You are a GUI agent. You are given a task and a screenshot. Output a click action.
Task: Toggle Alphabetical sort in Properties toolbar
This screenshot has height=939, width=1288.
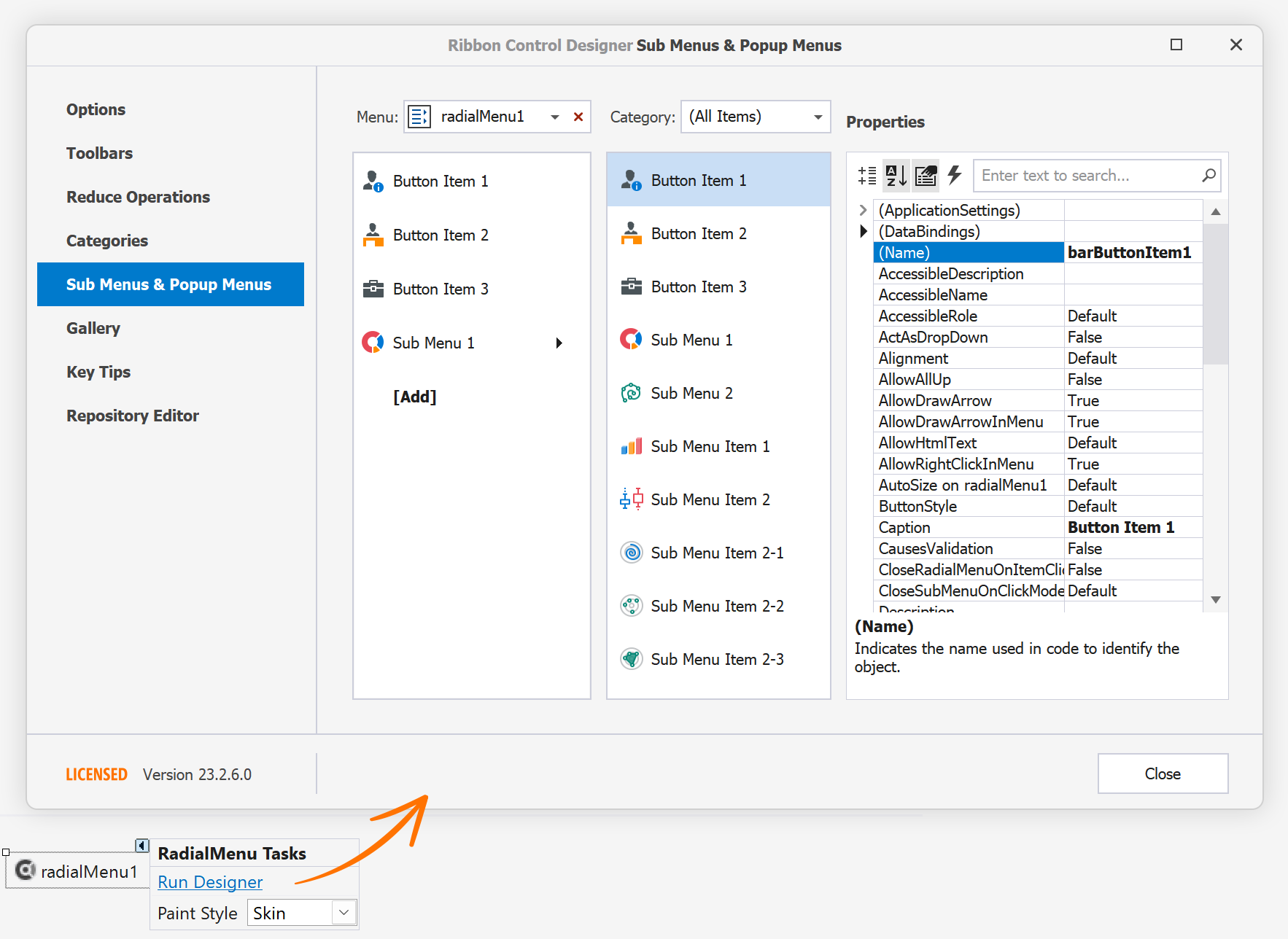pyautogui.click(x=896, y=176)
